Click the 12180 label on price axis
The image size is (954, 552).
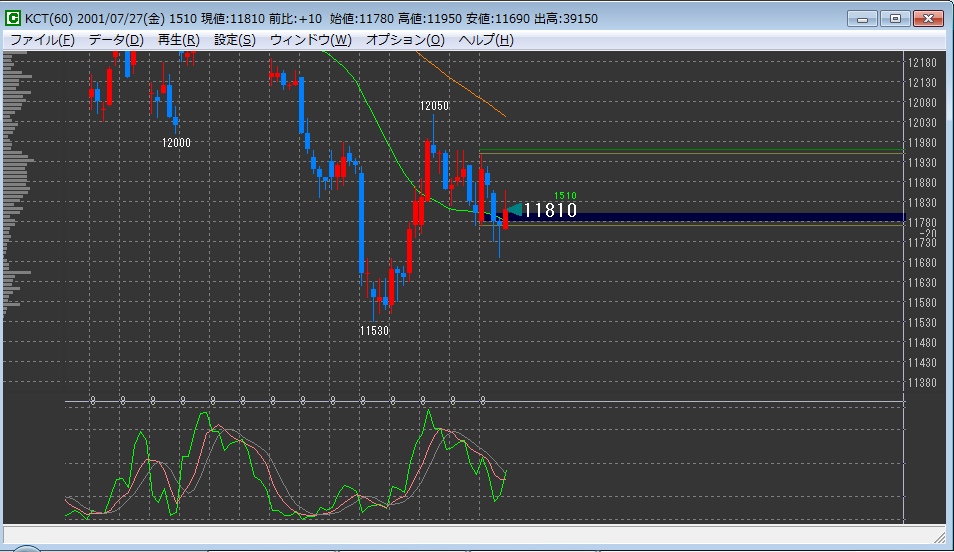tap(922, 62)
